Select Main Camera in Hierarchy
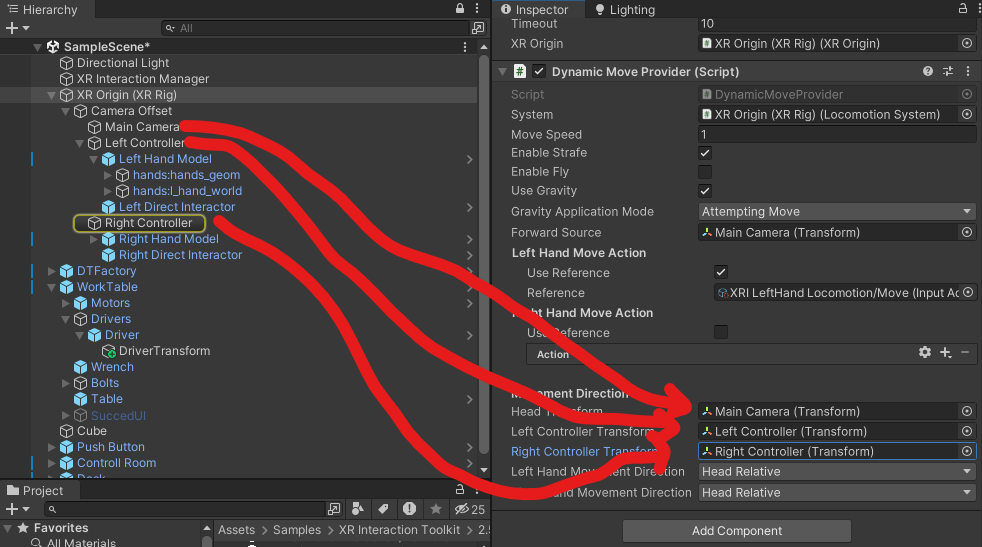The height and width of the screenshot is (547, 982). pyautogui.click(x=142, y=127)
